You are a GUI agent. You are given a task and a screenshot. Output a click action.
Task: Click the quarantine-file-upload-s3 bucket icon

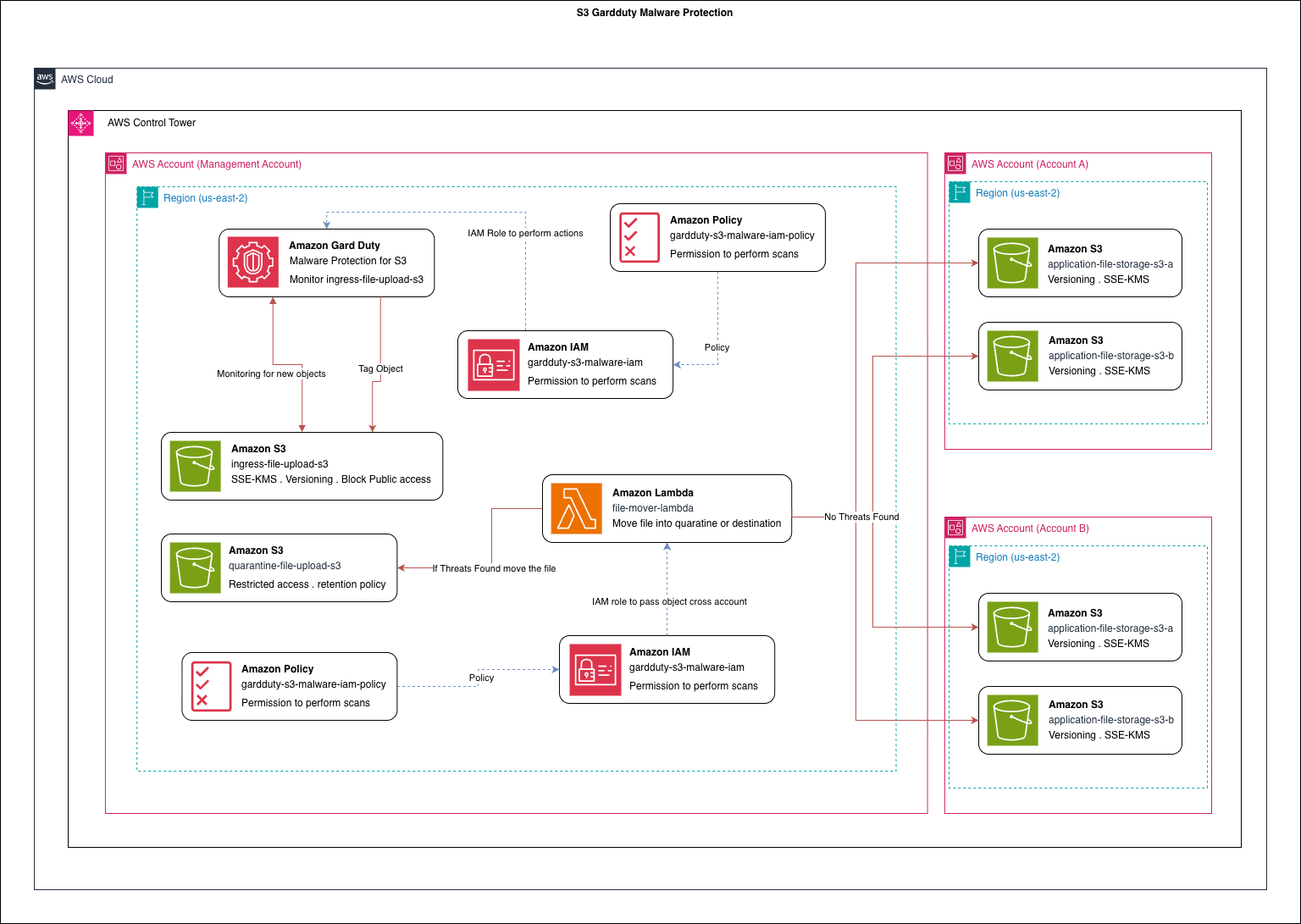194,567
